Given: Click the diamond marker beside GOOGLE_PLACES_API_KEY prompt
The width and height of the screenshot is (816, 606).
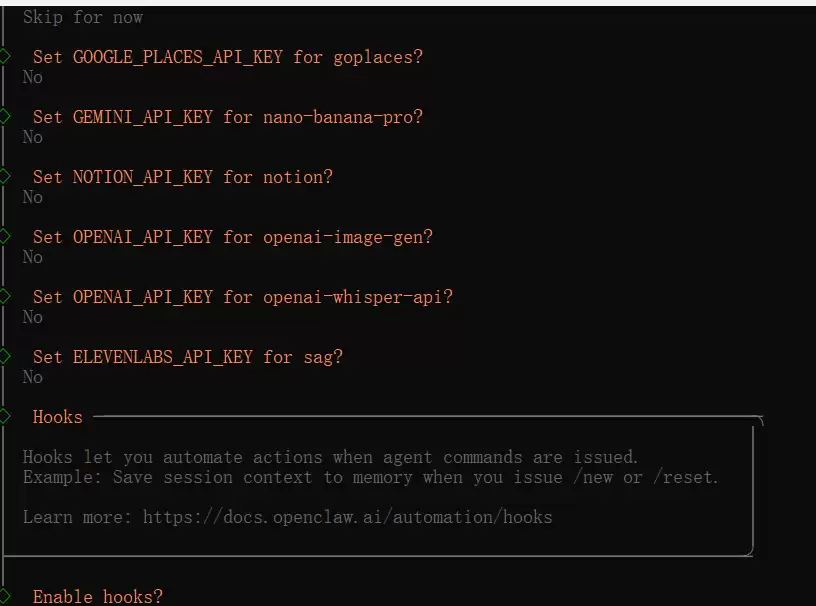Looking at the screenshot, I should tap(5, 56).
